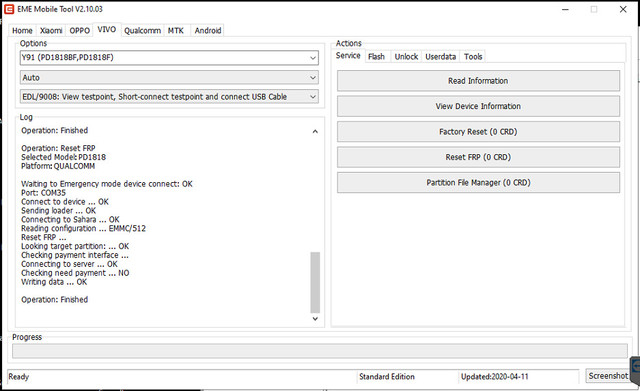Click 'Updated:2020-04-11' status entry

(494, 377)
